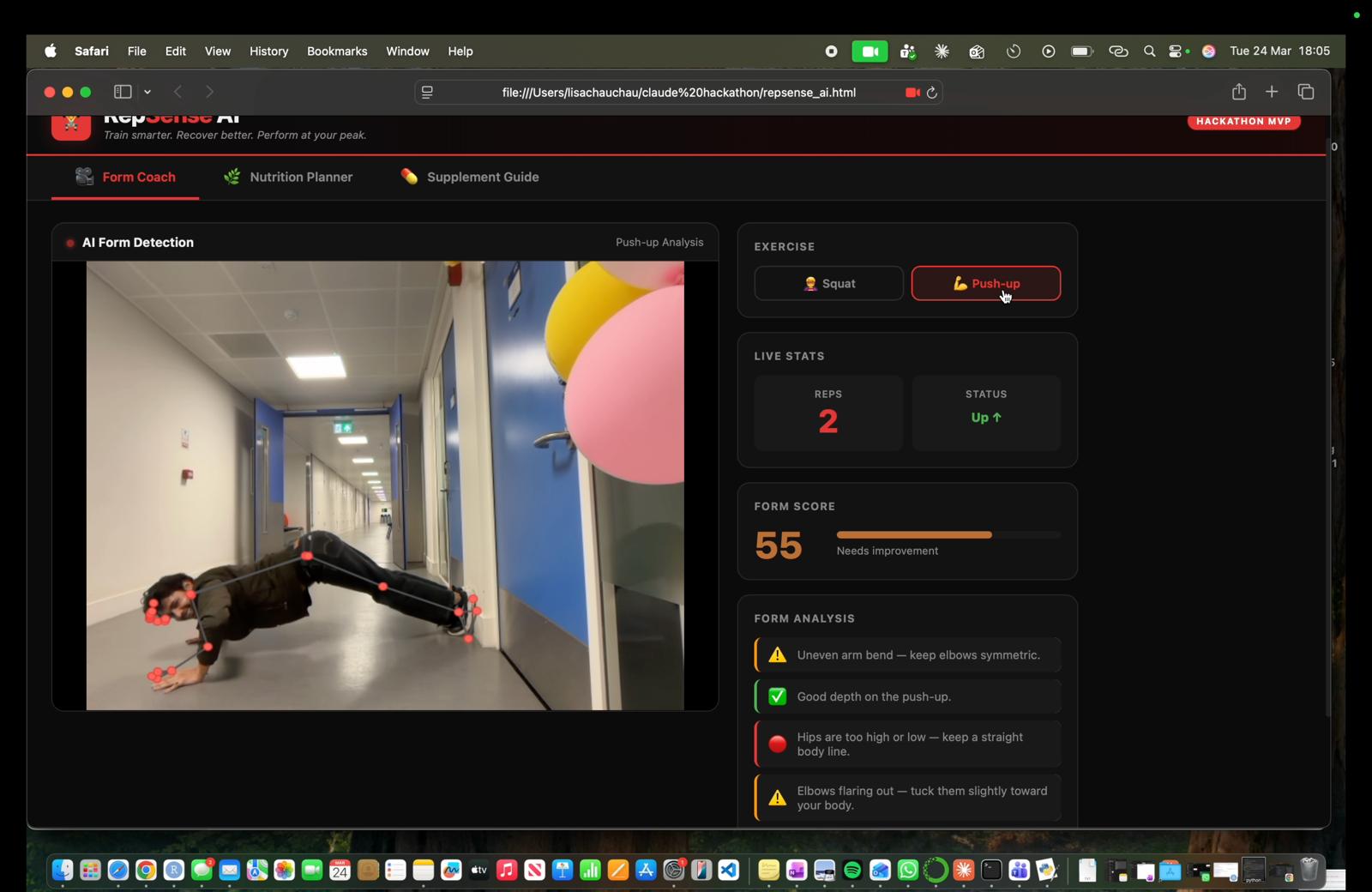Click Safari's sidebar toggle icon
This screenshot has height=892, width=1372.
tap(123, 92)
